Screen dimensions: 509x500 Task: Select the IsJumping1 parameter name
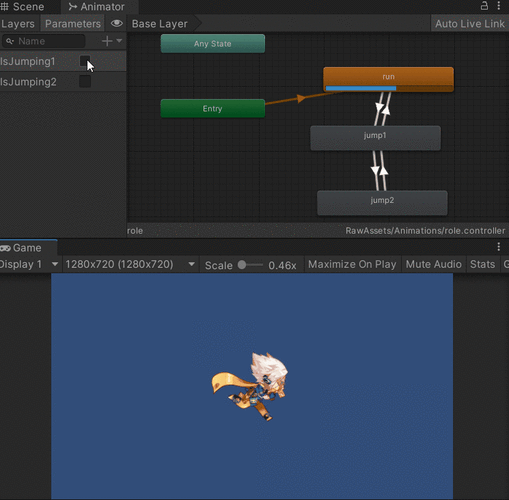pyautogui.click(x=28, y=61)
